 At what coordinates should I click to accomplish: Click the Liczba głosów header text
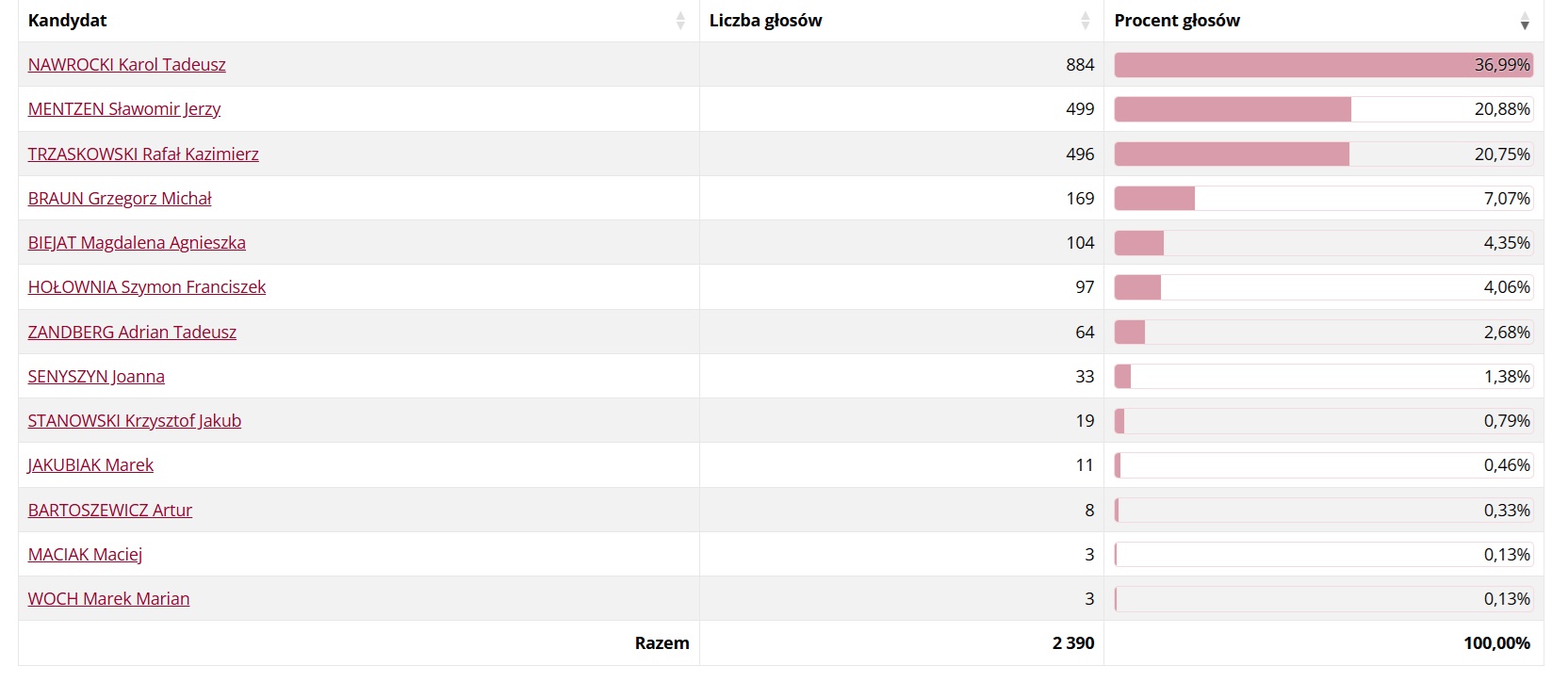[x=765, y=21]
